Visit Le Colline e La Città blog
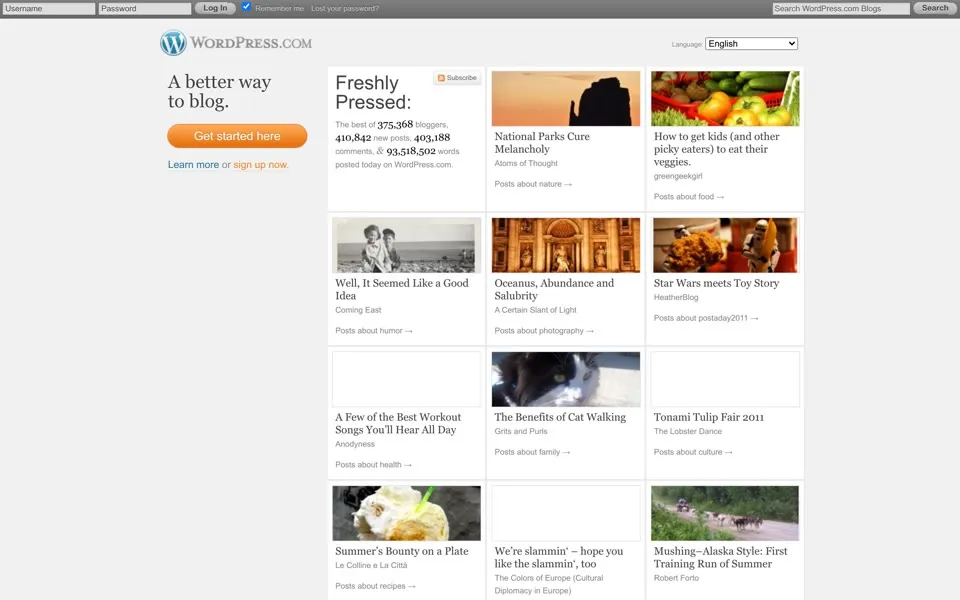Image resolution: width=960 pixels, height=600 pixels. [x=371, y=566]
